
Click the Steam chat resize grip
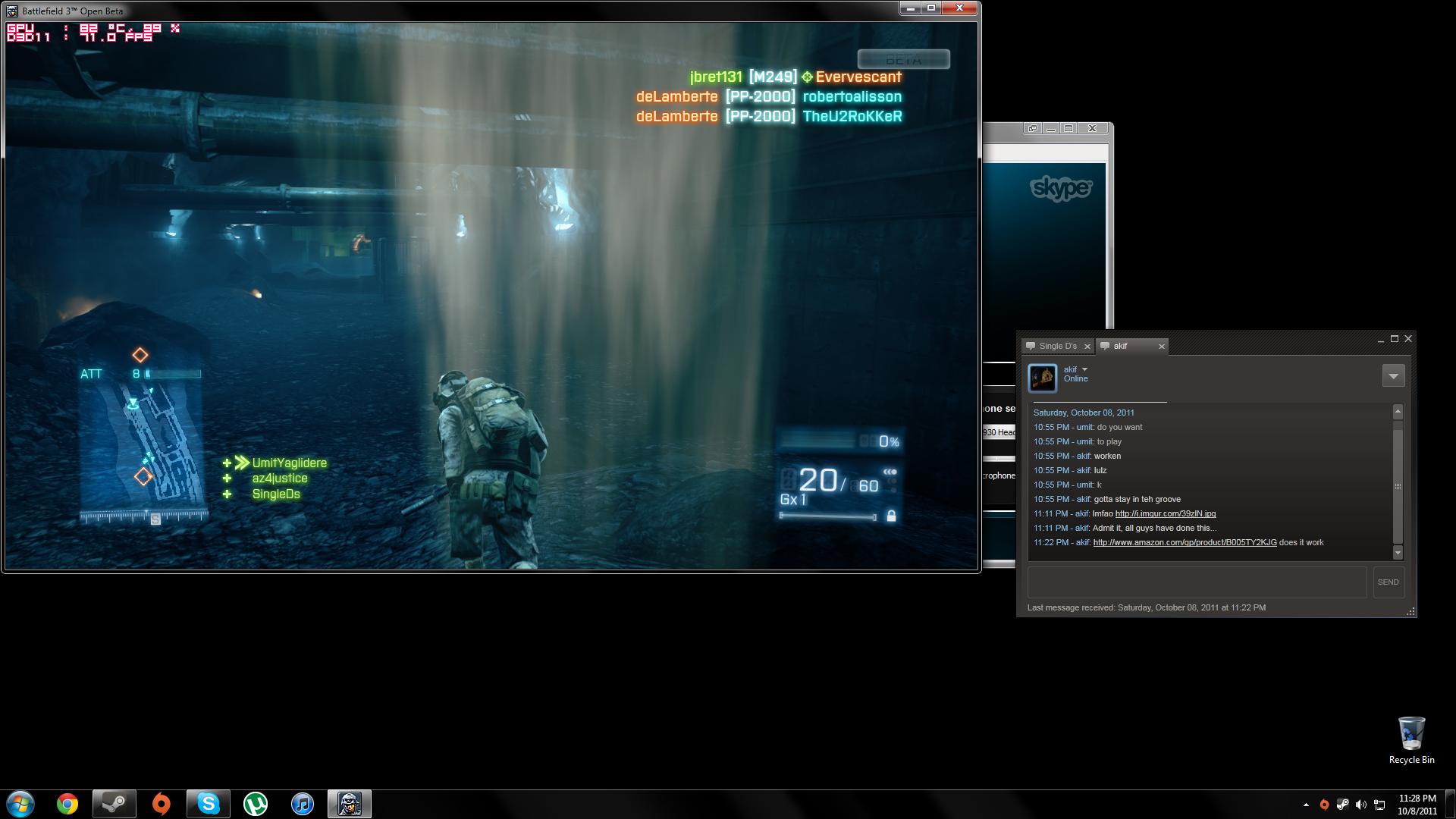pos(1410,612)
